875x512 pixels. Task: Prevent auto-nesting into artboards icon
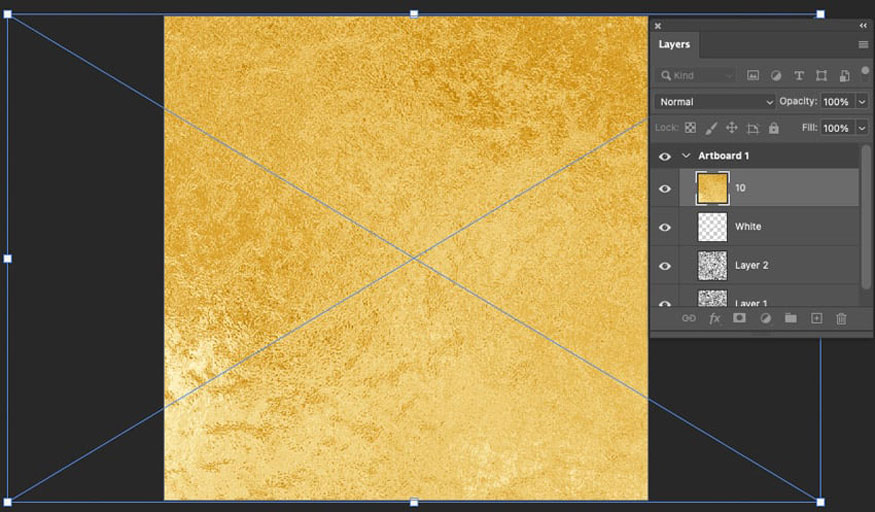coord(753,128)
